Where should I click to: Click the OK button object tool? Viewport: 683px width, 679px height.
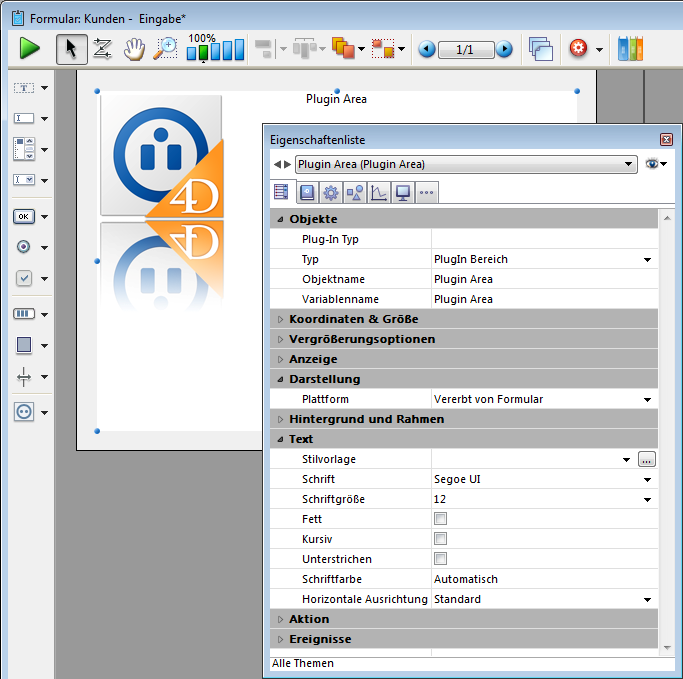coord(24,216)
